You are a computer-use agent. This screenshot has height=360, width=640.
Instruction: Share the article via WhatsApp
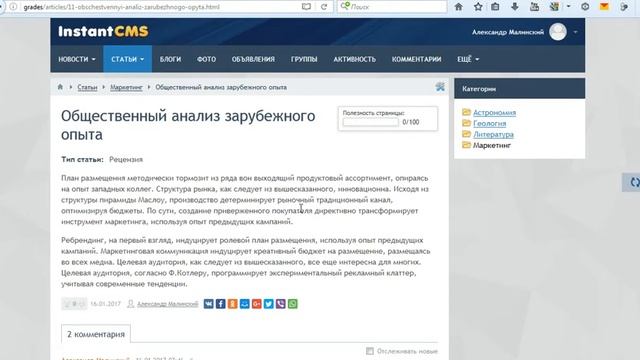[293, 304]
